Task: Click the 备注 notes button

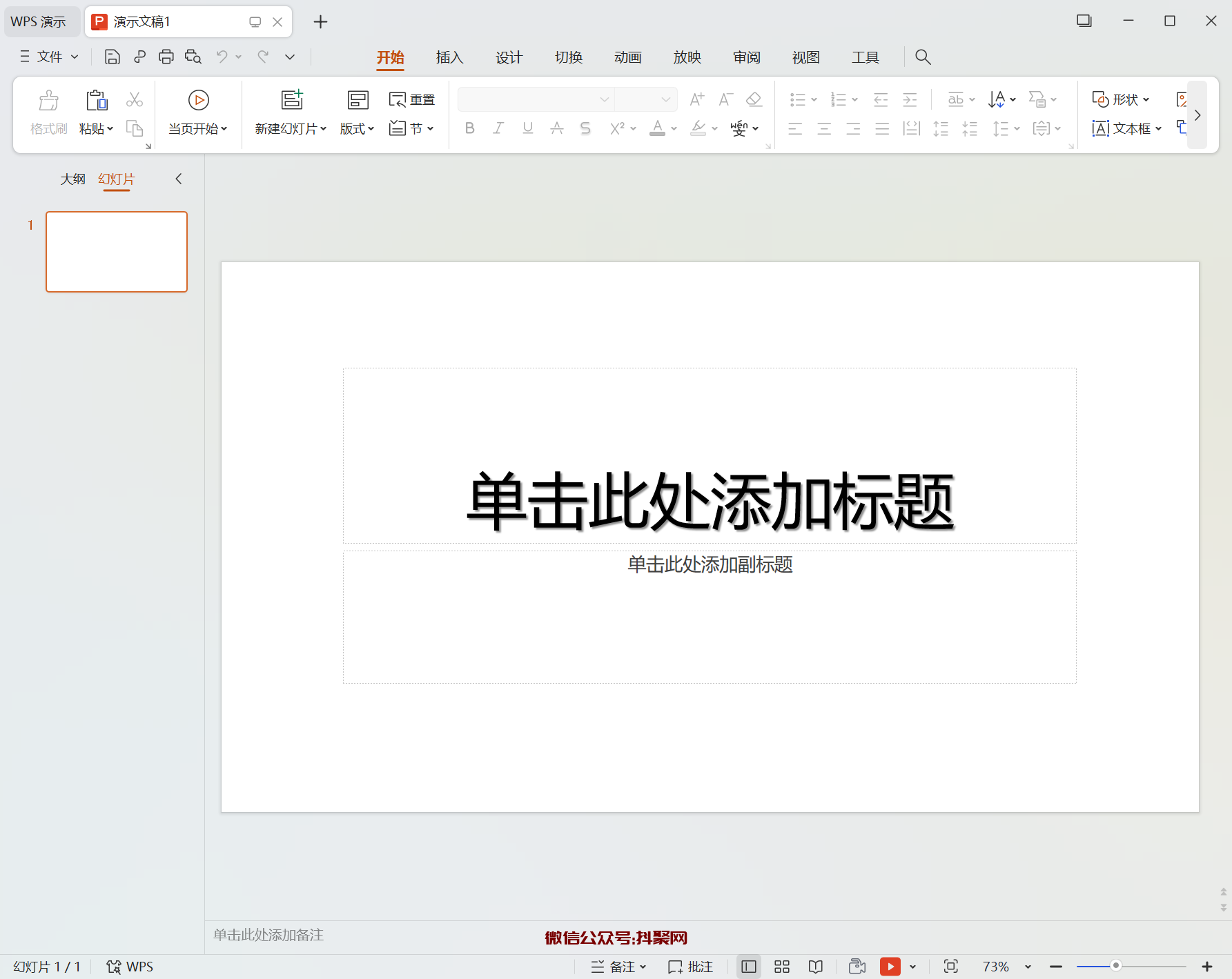Action: (618, 967)
